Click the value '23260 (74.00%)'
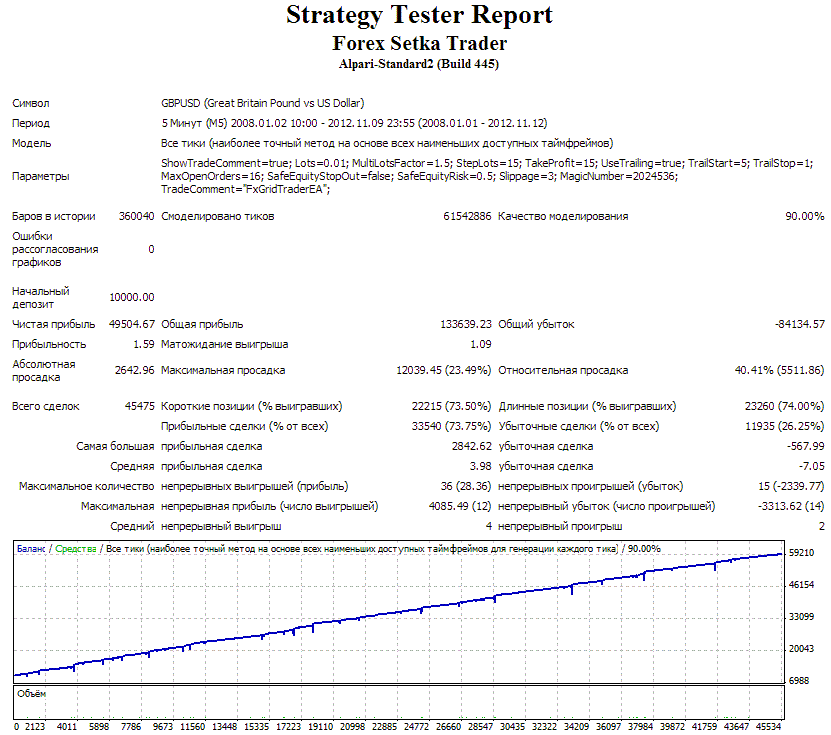The image size is (831, 735). click(x=784, y=406)
